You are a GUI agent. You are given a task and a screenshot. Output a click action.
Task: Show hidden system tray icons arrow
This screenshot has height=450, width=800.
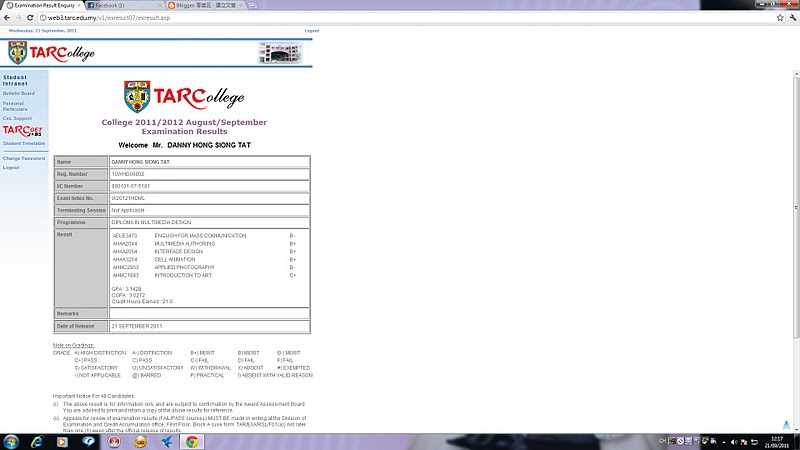(723, 442)
